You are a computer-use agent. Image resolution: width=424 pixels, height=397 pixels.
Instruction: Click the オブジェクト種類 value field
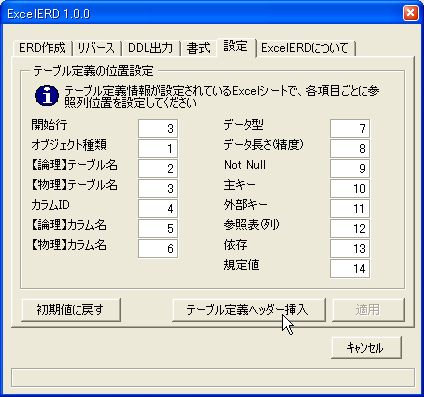click(x=158, y=148)
